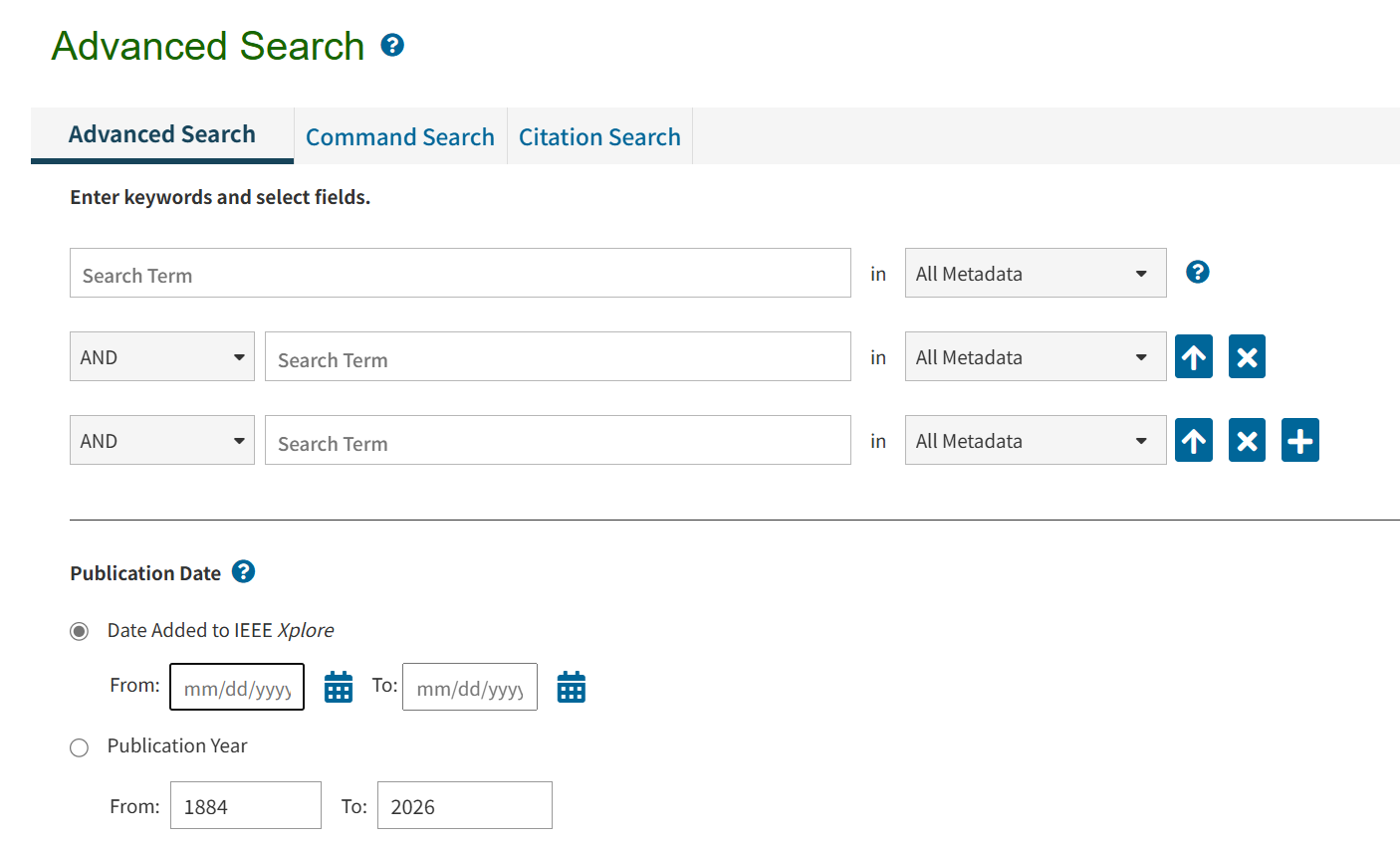This screenshot has height=842, width=1400.
Task: Move the second search row up
Action: pos(1194,356)
